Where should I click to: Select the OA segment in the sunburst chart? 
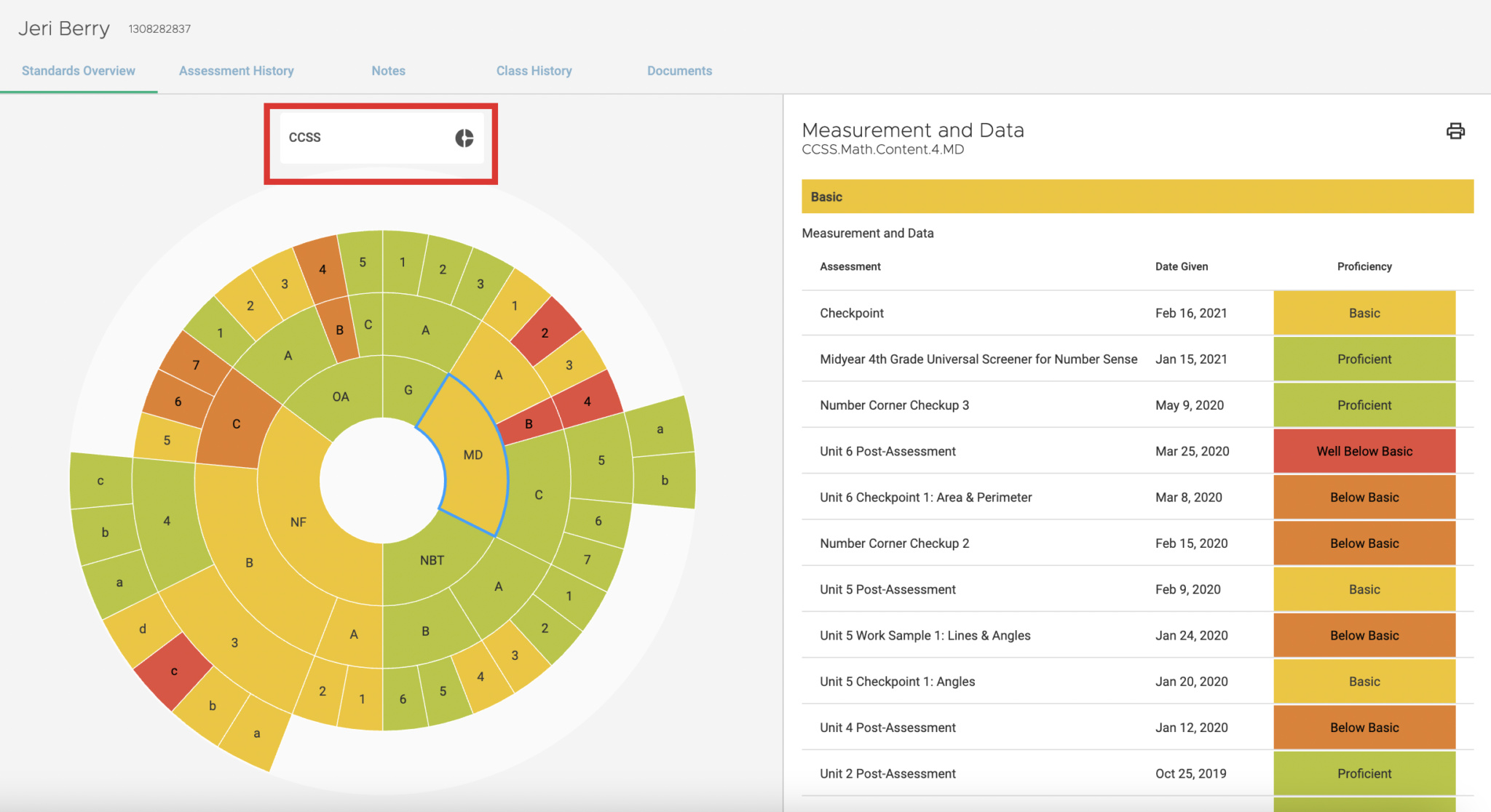[x=341, y=397]
